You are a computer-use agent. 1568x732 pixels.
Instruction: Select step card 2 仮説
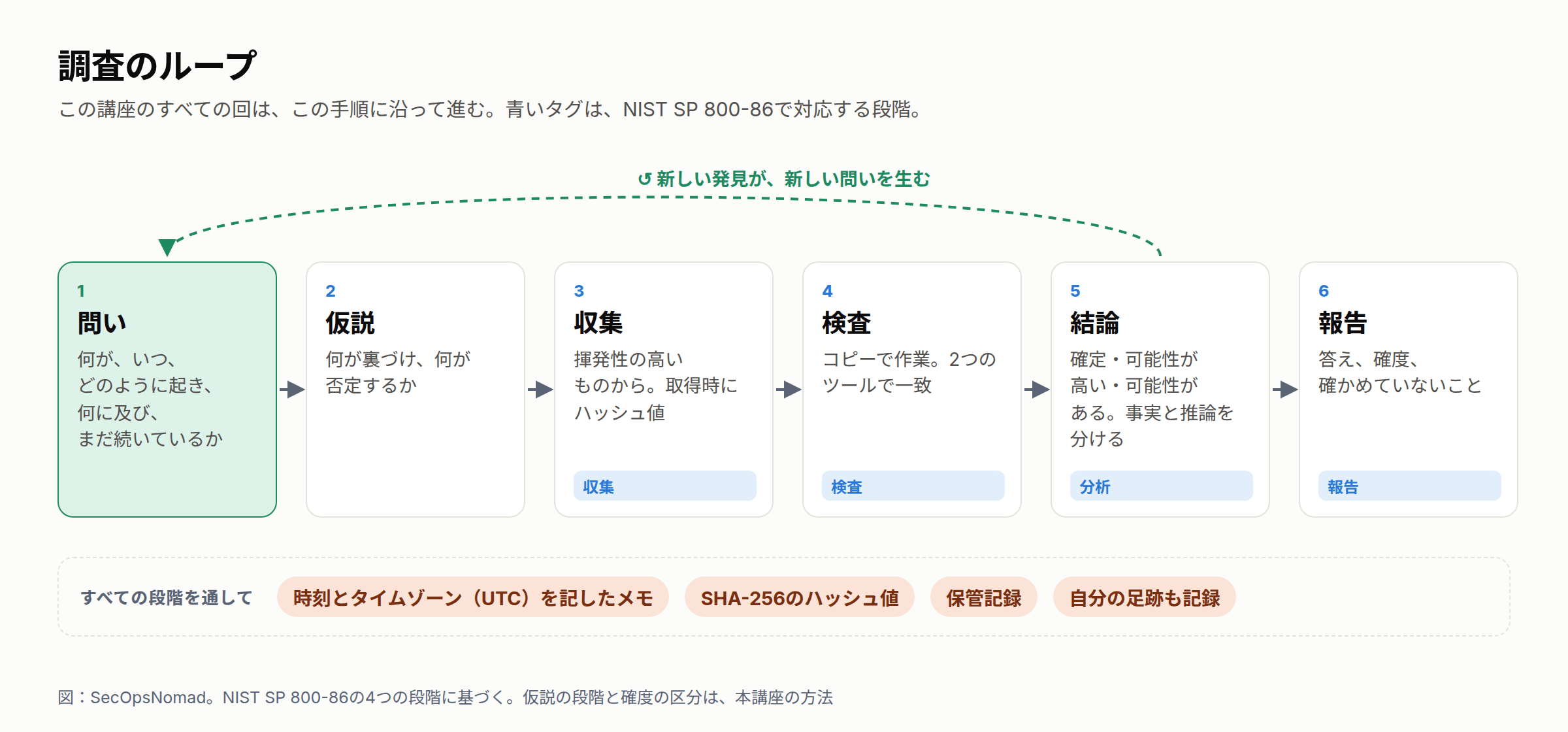click(x=416, y=390)
